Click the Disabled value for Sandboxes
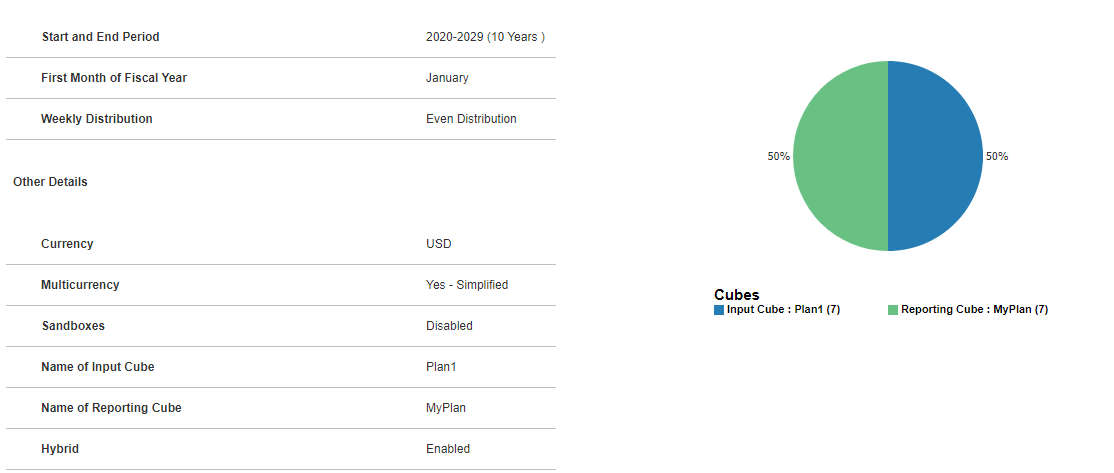The height and width of the screenshot is (473, 1114). 449,326
